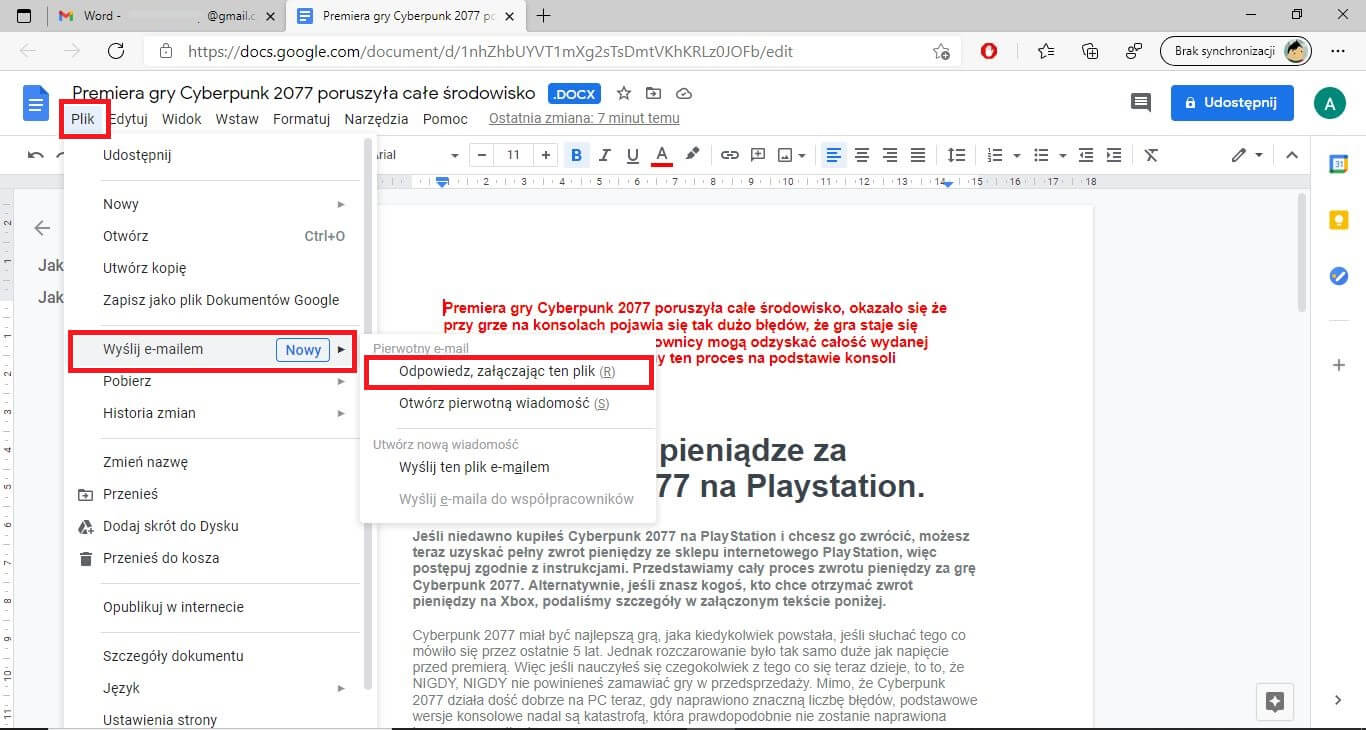Expand bulleted list style dropdown
This screenshot has height=730, width=1366.
pos(1062,155)
